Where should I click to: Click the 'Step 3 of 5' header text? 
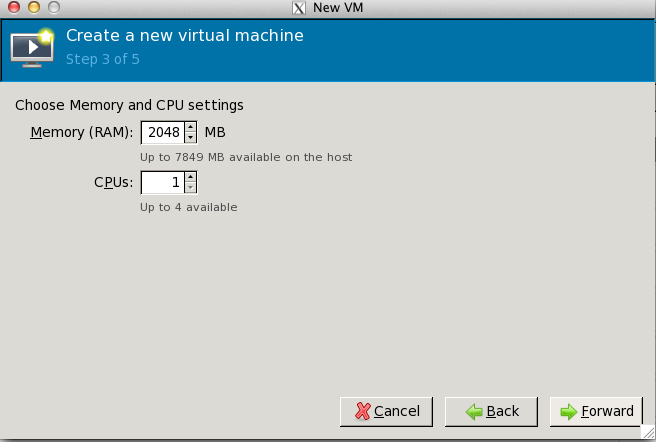[102, 59]
